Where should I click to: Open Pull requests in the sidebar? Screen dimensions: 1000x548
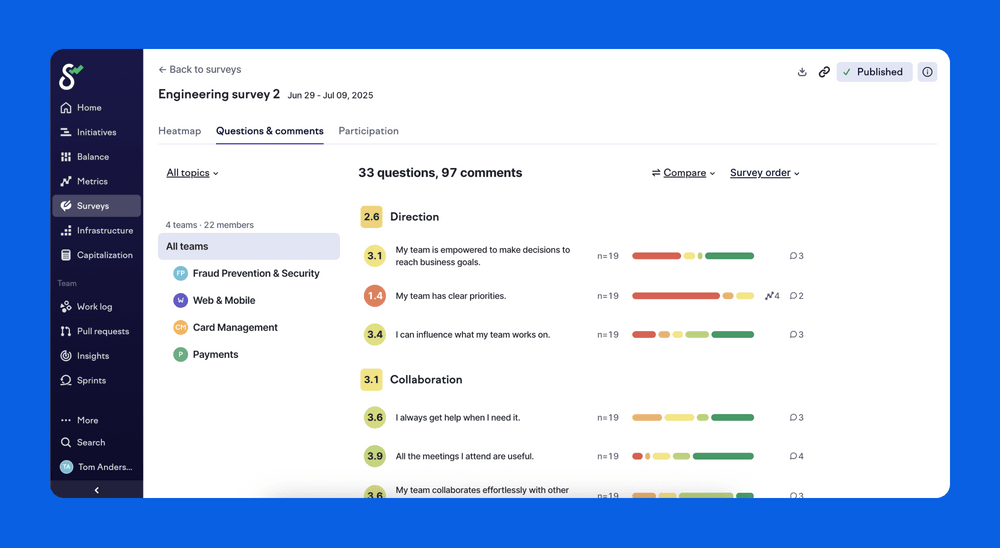102,331
